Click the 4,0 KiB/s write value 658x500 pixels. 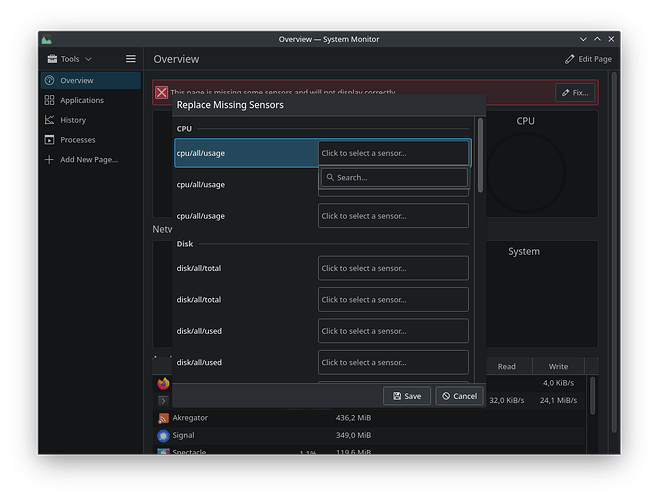(558, 383)
